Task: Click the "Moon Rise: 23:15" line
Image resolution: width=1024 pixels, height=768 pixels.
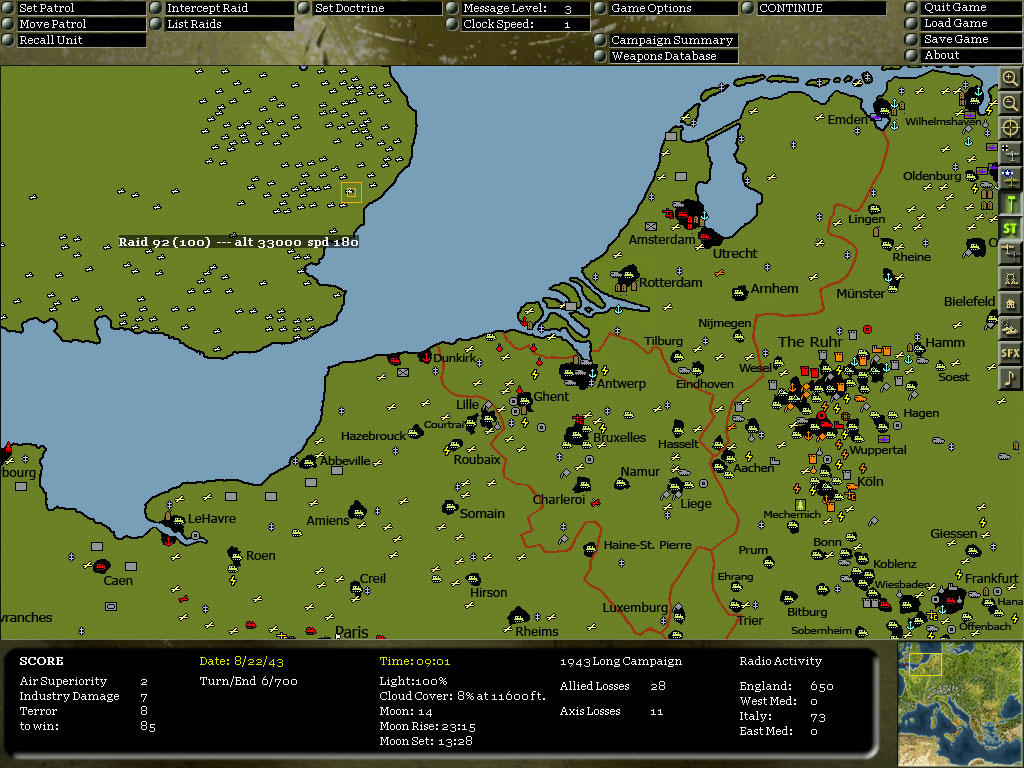Action: [428, 726]
